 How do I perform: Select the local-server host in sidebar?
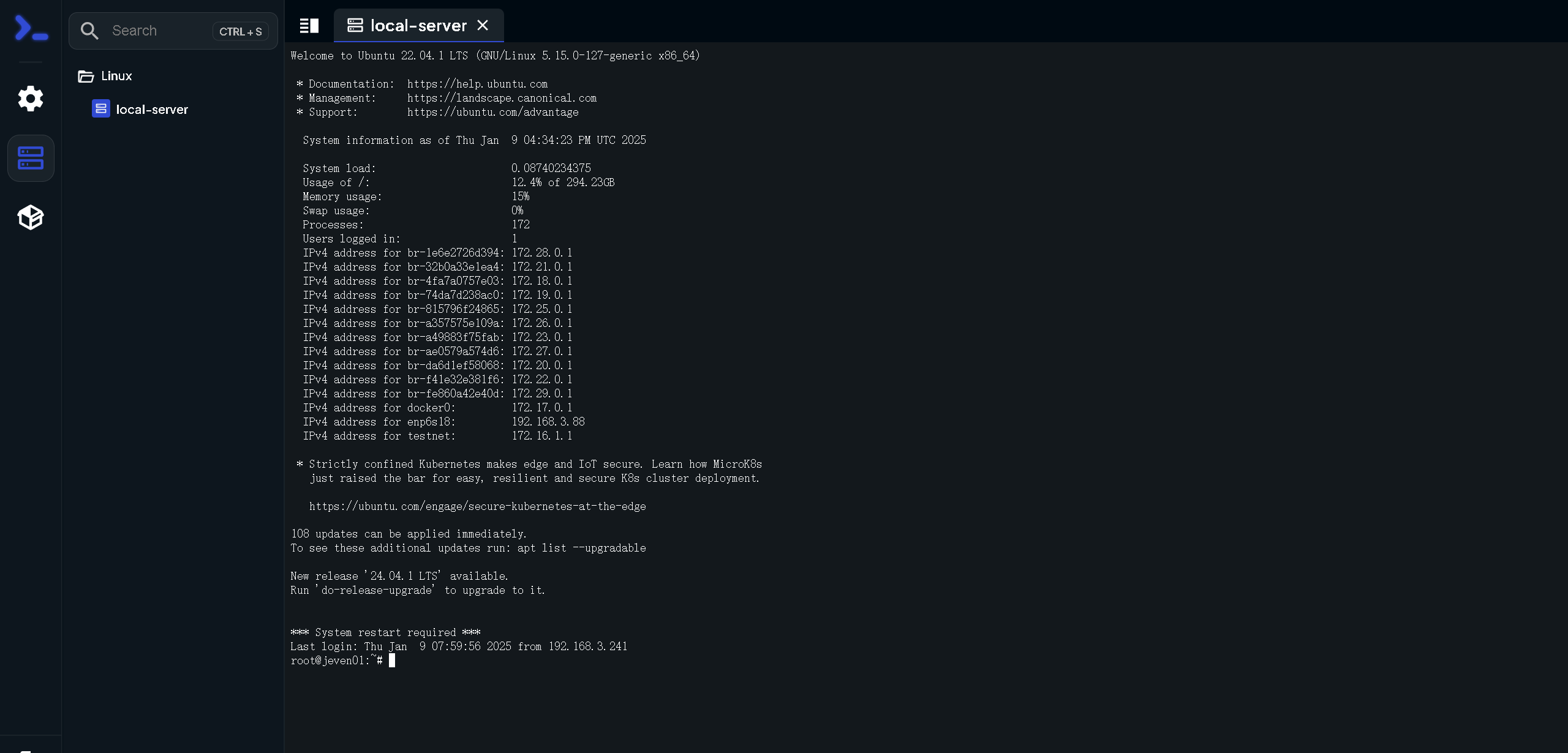pos(152,109)
